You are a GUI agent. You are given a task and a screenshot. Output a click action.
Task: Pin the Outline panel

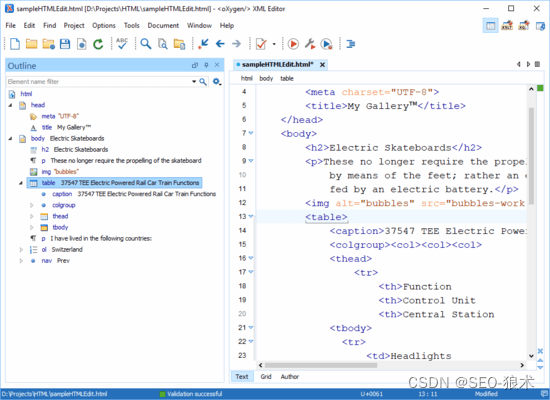point(206,65)
